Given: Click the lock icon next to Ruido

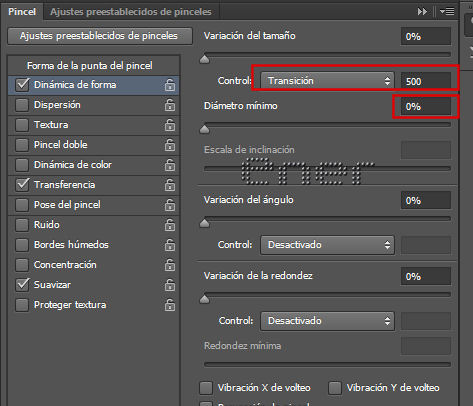Looking at the screenshot, I should pyautogui.click(x=170, y=225).
